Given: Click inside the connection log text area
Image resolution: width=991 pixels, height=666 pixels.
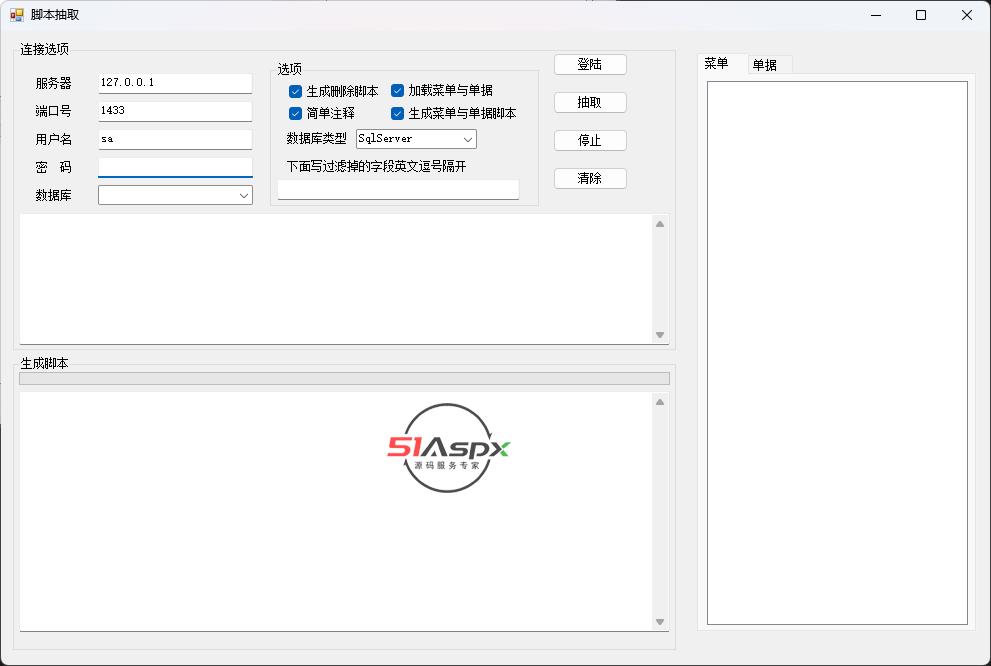Looking at the screenshot, I should click(x=336, y=279).
